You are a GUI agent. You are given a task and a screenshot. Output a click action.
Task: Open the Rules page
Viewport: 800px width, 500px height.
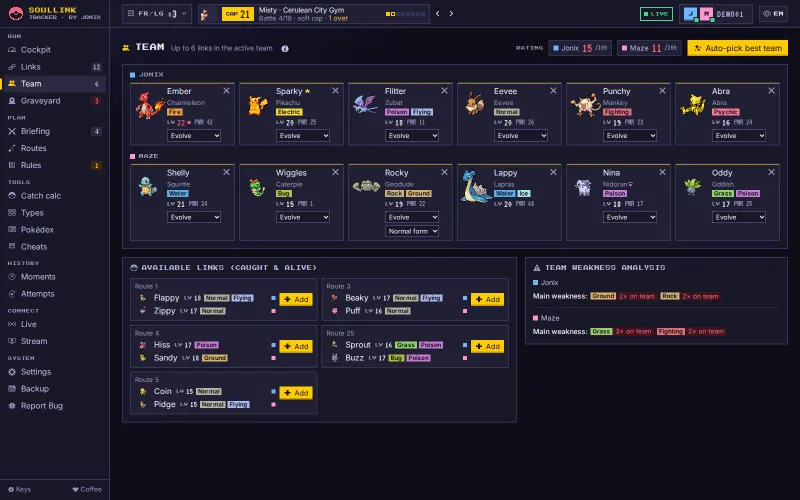tap(53, 165)
